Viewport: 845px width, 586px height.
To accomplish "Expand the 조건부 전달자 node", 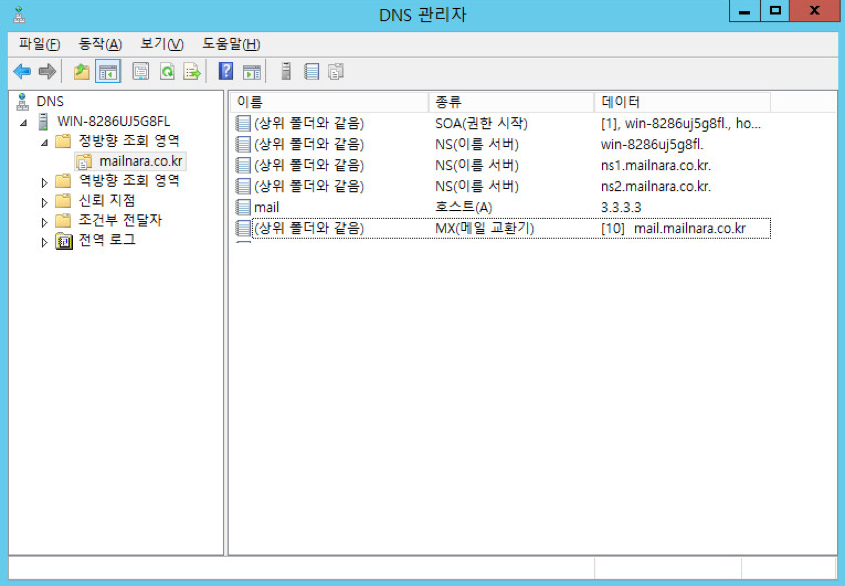I will pos(44,222).
